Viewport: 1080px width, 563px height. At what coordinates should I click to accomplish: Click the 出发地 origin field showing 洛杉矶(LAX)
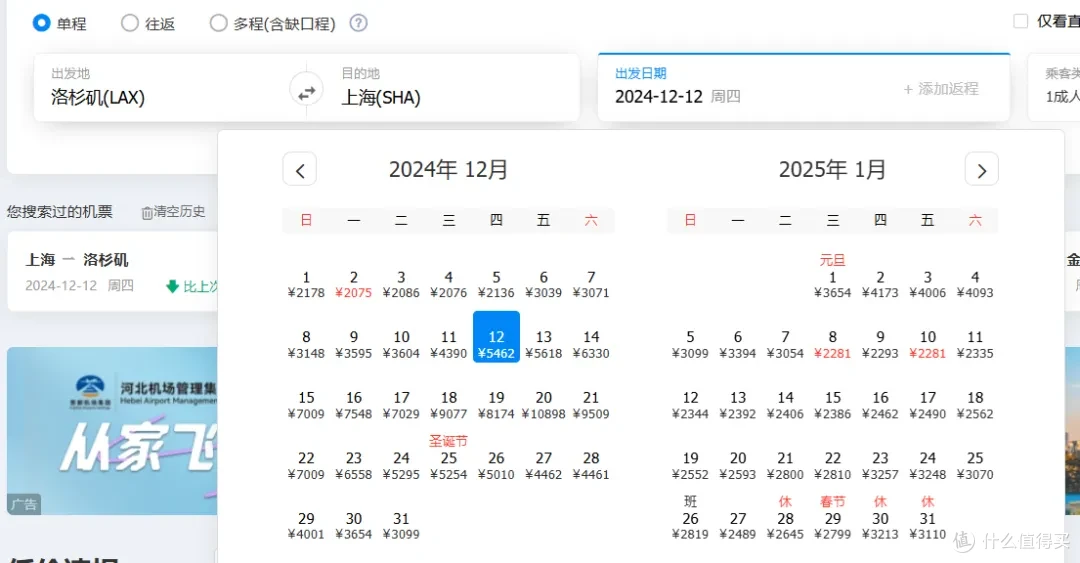coord(160,88)
